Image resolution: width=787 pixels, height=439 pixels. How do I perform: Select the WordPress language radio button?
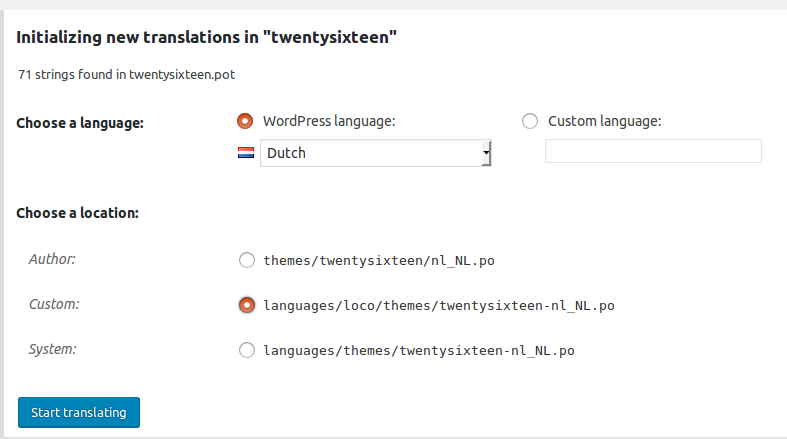pyautogui.click(x=245, y=121)
